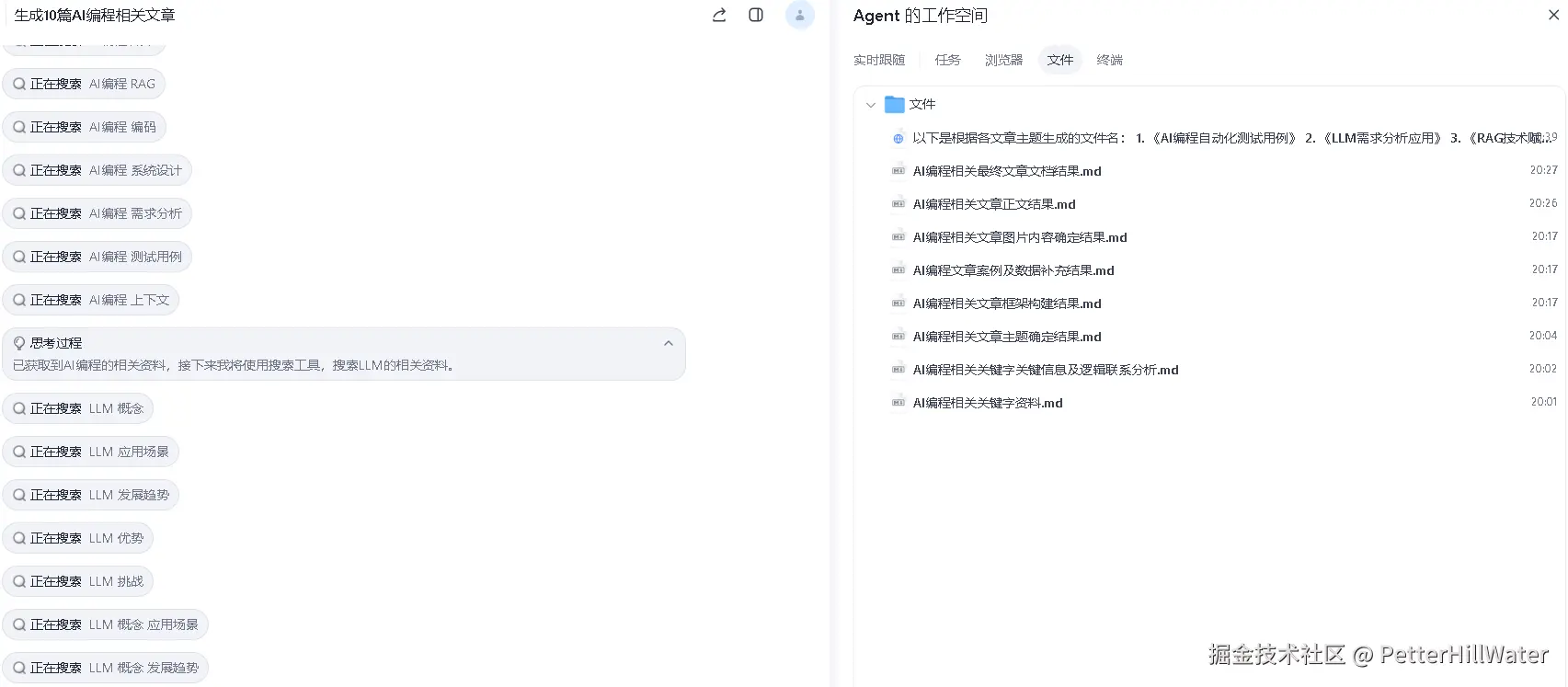Close the Agent workspace panel
This screenshot has height=687, width=1568.
[1553, 15]
